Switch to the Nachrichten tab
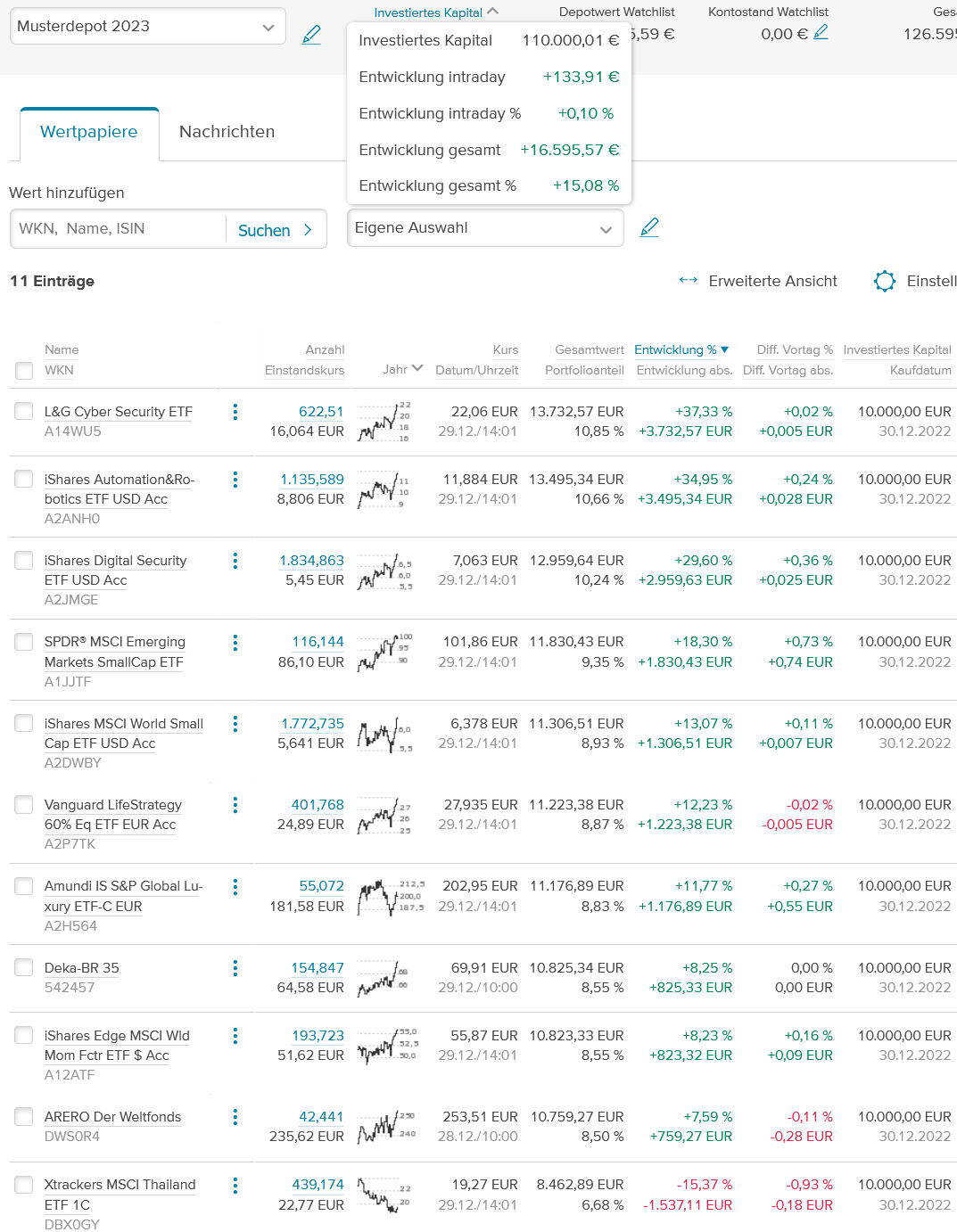The image size is (957, 1232). click(227, 132)
